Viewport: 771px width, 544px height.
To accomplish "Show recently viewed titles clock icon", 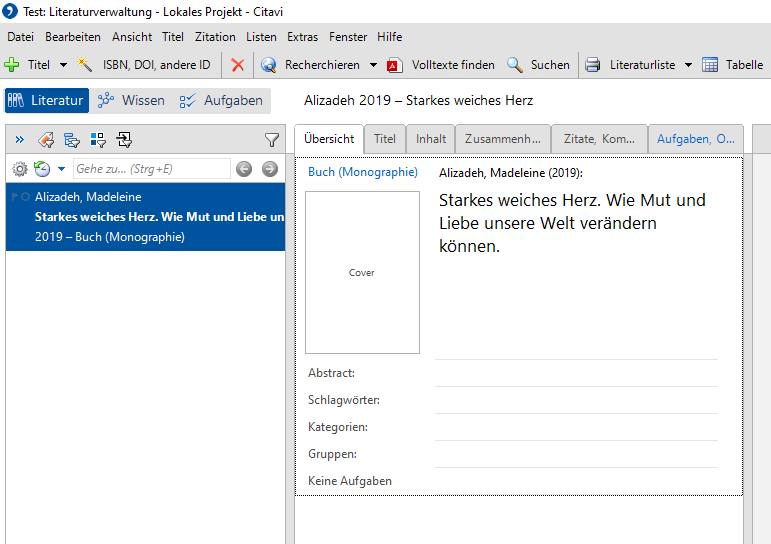I will pos(42,169).
